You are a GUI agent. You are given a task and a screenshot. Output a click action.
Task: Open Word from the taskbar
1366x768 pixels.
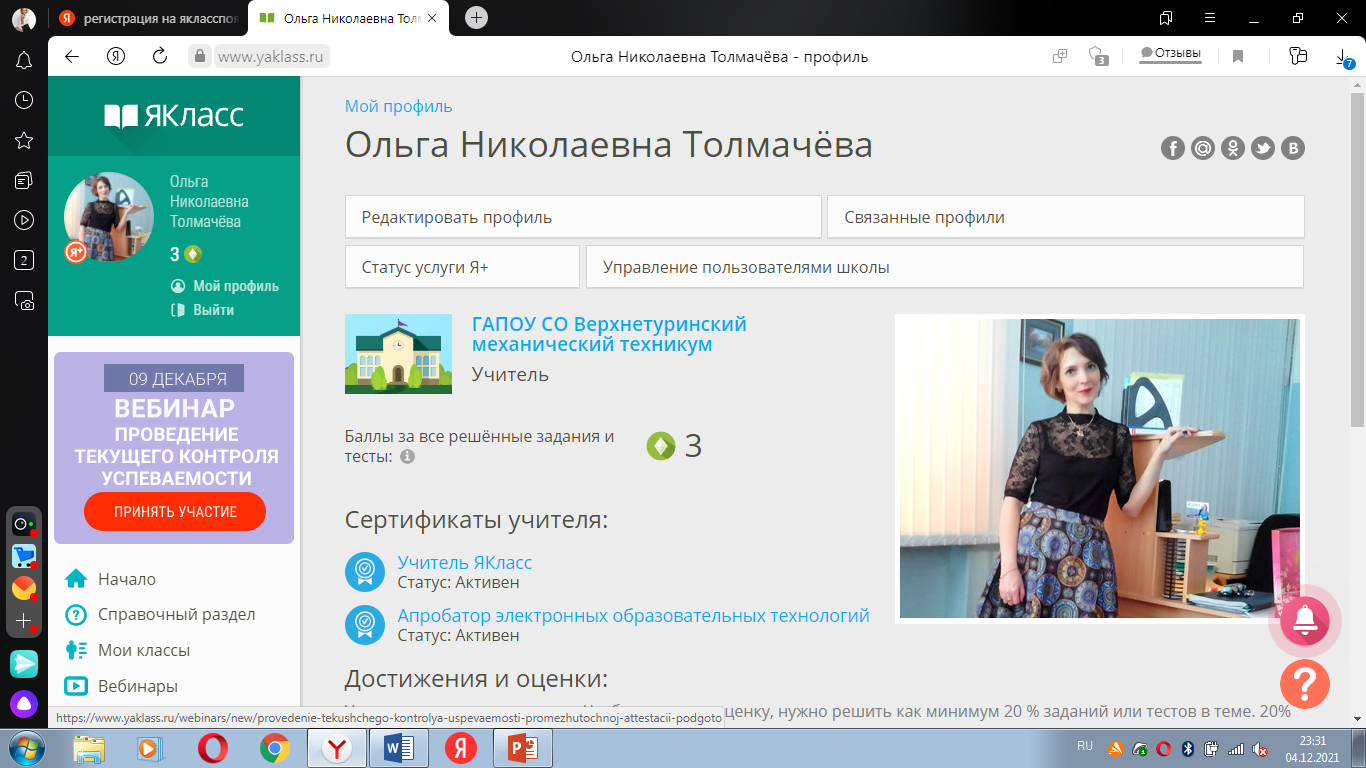[x=399, y=748]
